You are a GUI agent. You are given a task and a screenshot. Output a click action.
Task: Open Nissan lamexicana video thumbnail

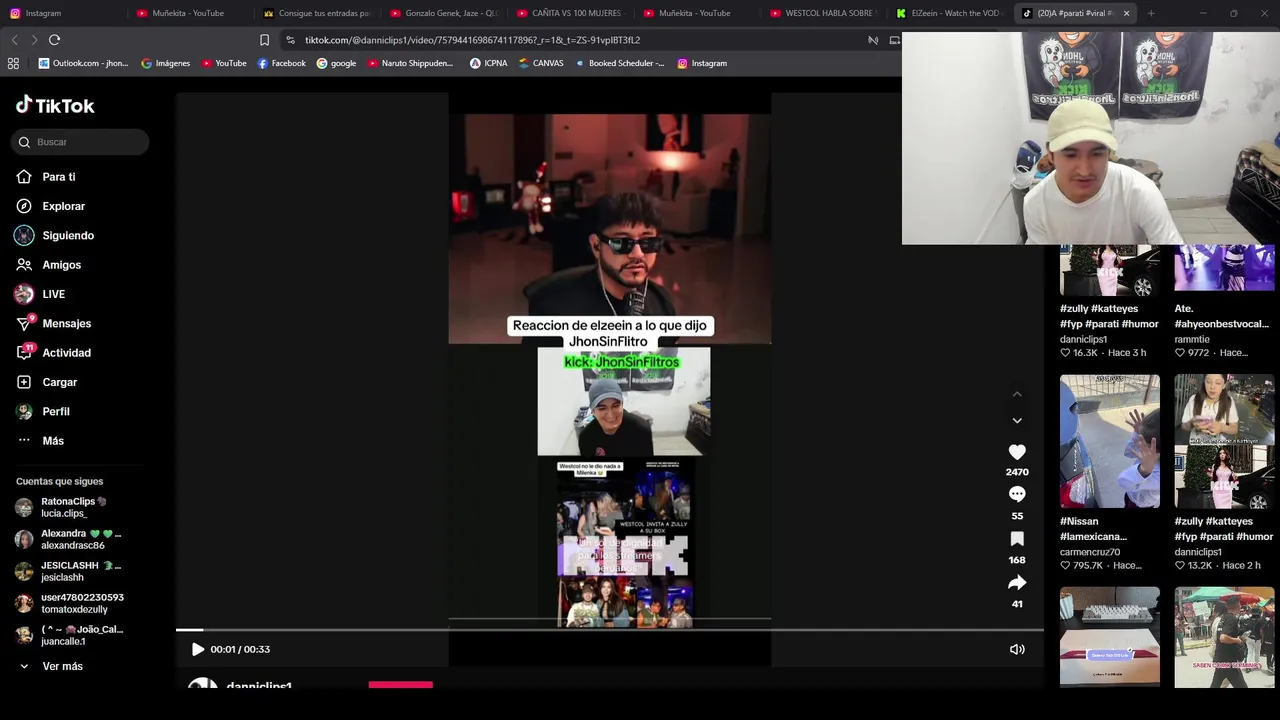1110,441
